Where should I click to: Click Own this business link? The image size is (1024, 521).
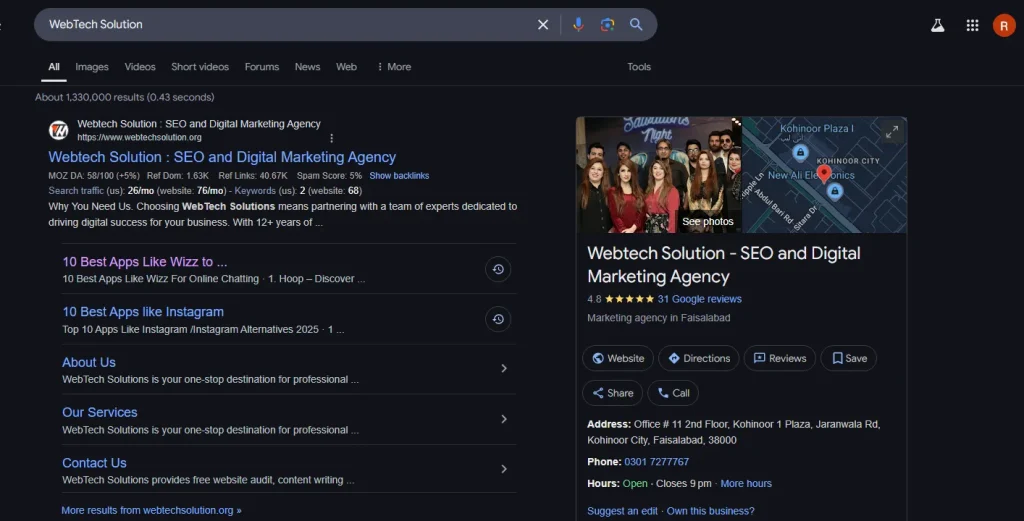coord(711,511)
